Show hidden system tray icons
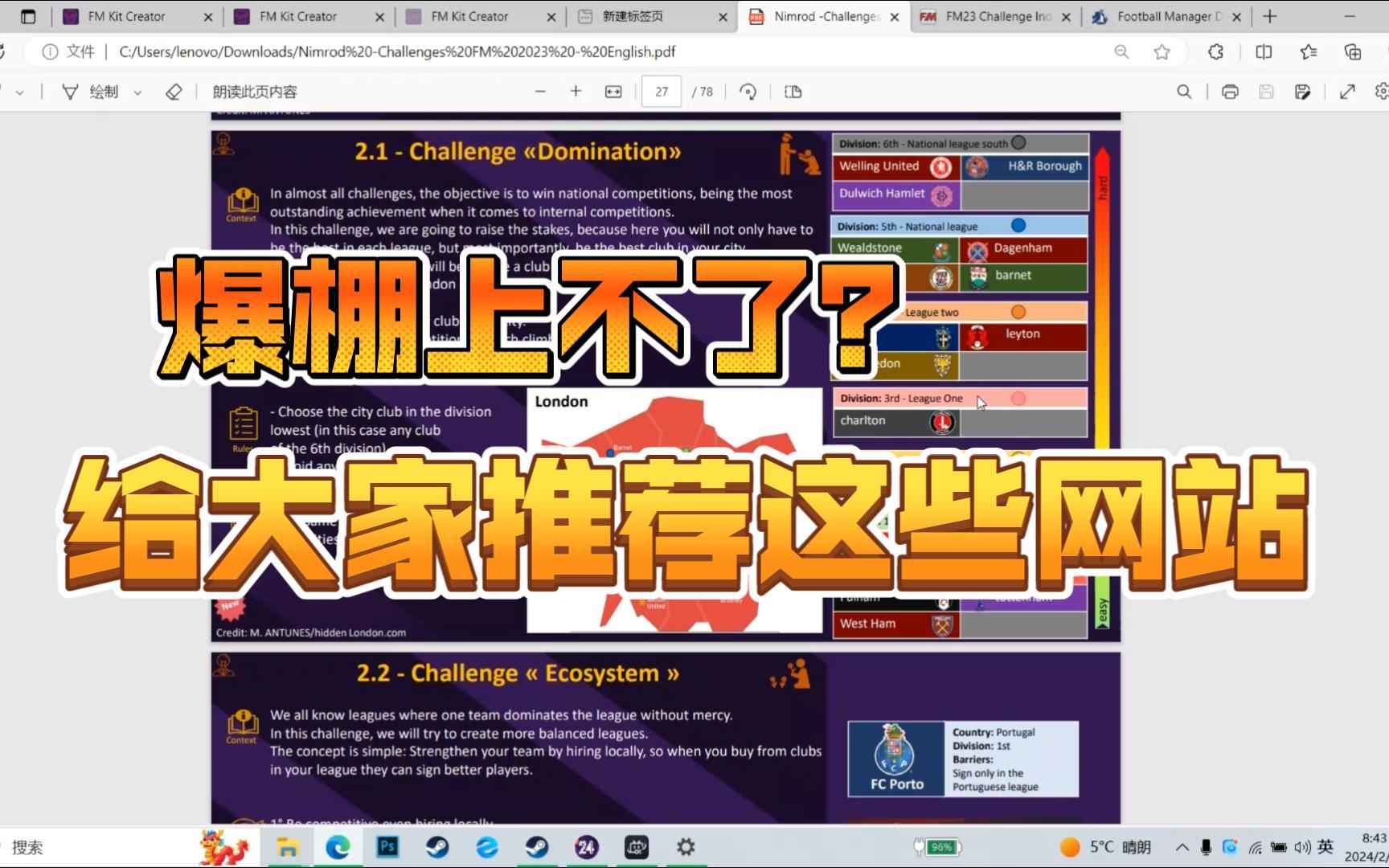Image resolution: width=1389 pixels, height=868 pixels. tap(1182, 847)
